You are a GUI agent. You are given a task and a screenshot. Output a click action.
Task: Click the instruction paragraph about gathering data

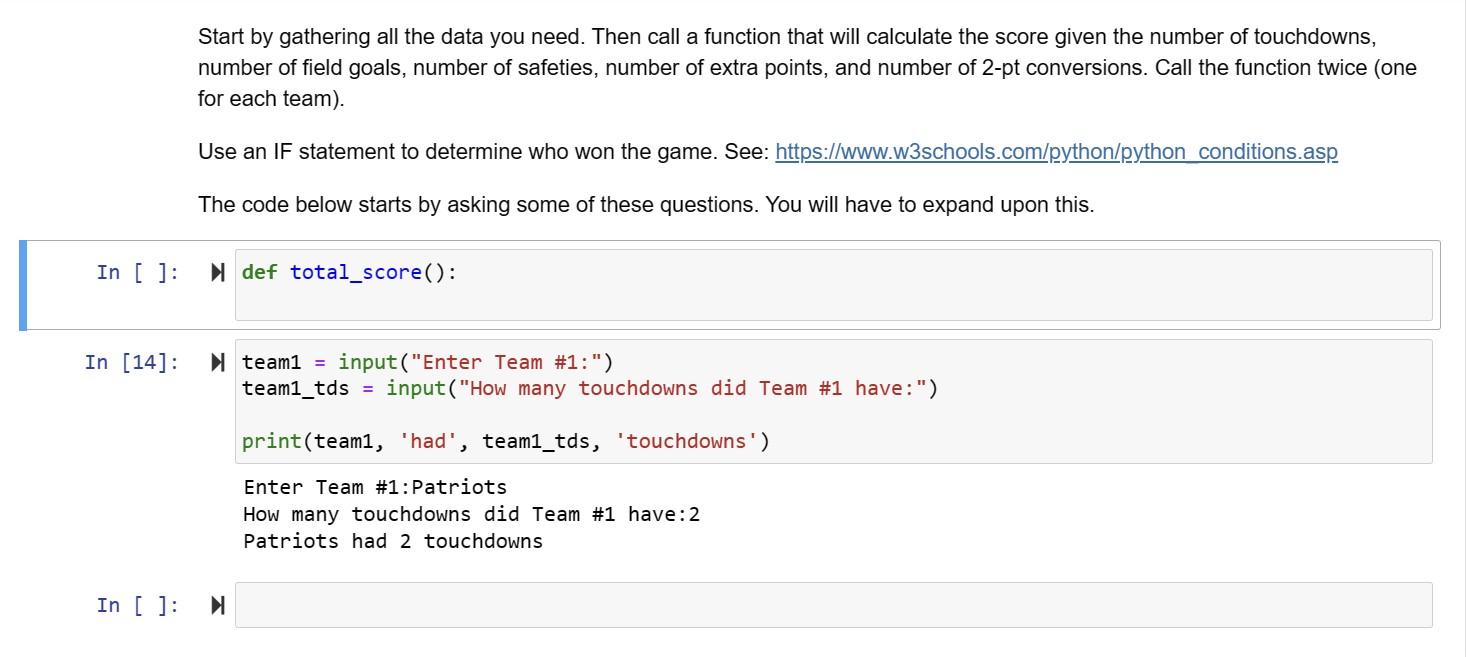[x=700, y=66]
